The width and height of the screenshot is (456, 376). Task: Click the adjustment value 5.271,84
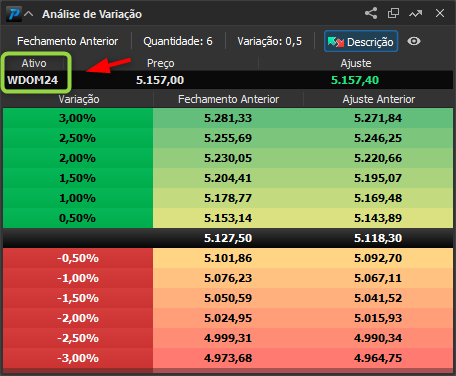[378, 118]
